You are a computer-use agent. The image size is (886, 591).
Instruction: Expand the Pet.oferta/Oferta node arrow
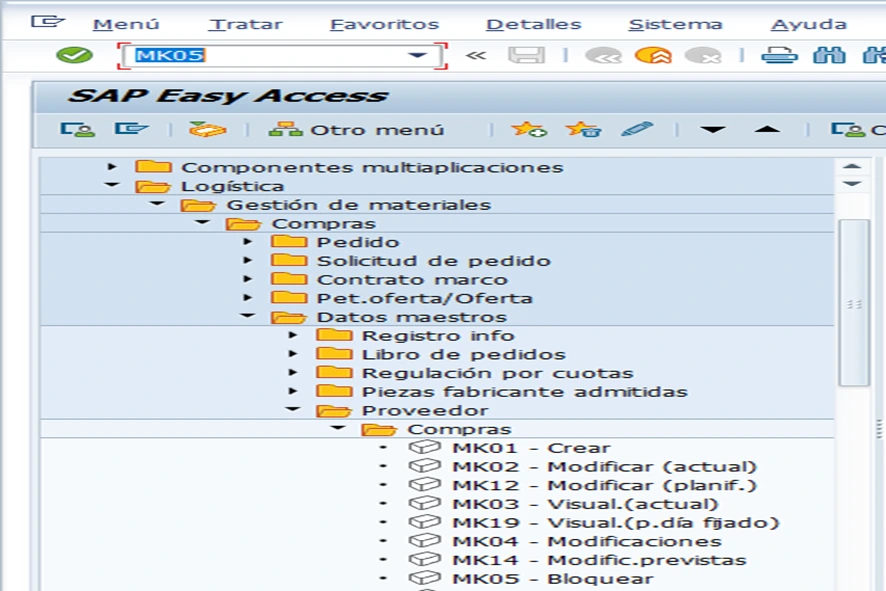coord(247,297)
